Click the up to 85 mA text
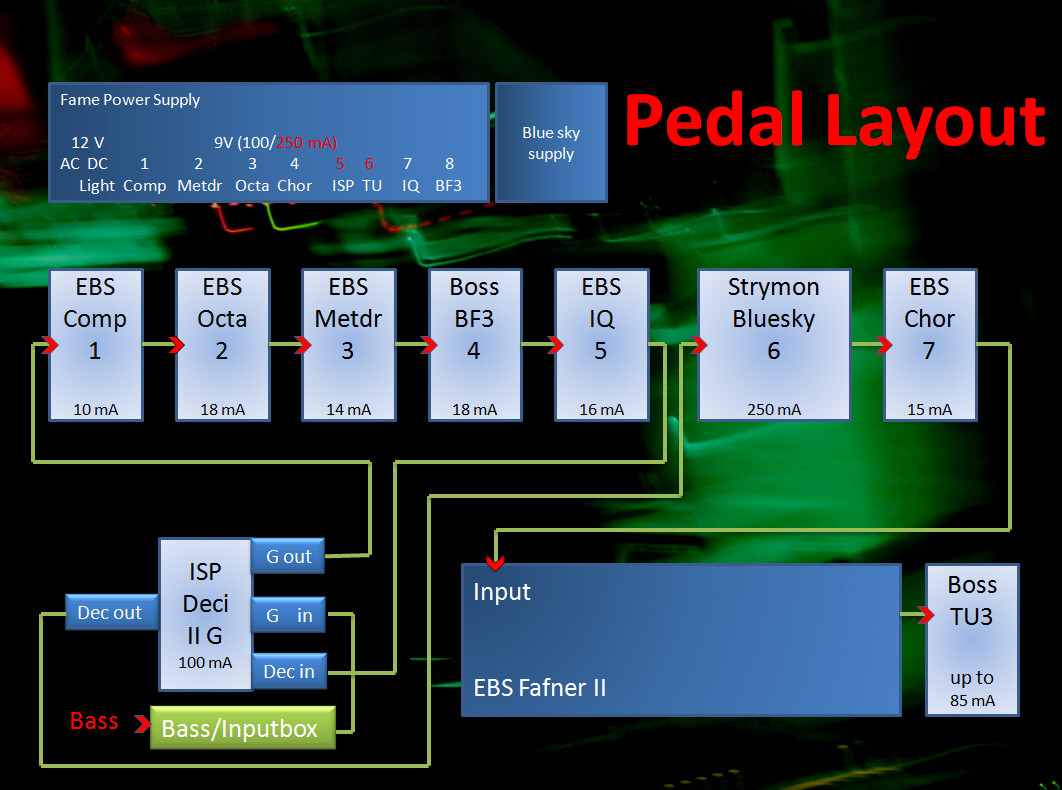 tap(973, 689)
